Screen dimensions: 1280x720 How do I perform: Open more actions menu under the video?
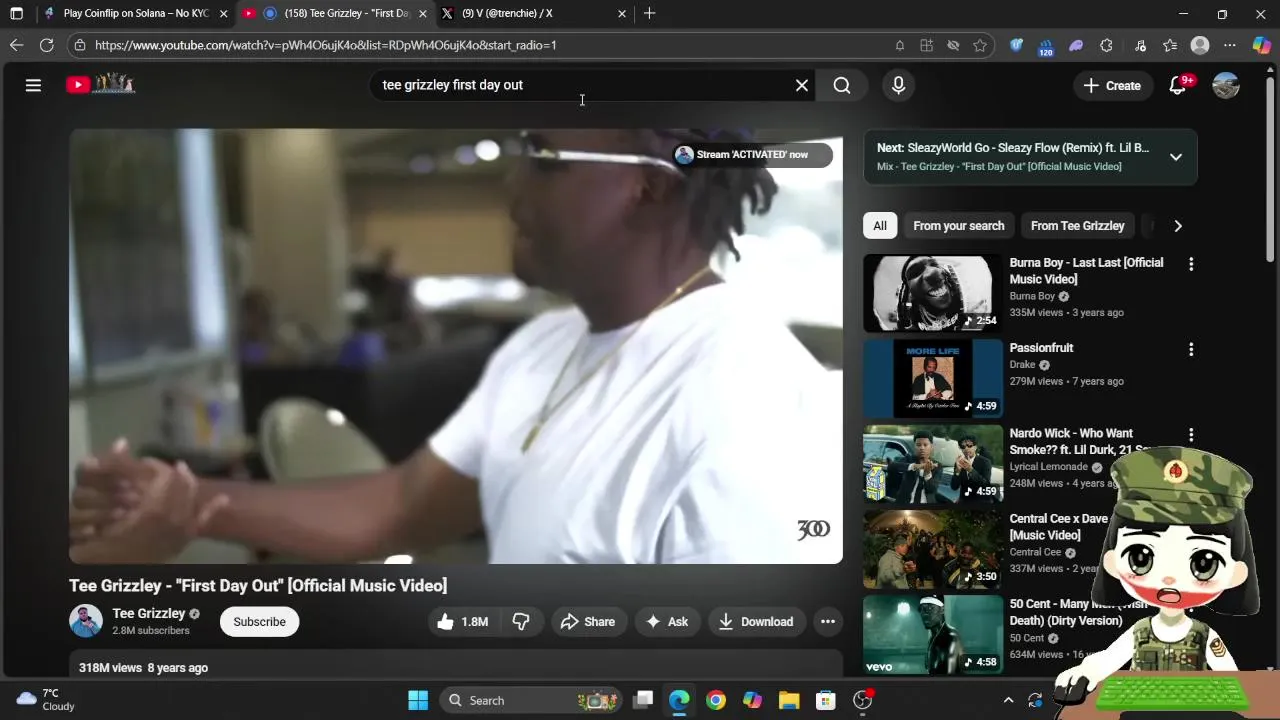(x=827, y=621)
